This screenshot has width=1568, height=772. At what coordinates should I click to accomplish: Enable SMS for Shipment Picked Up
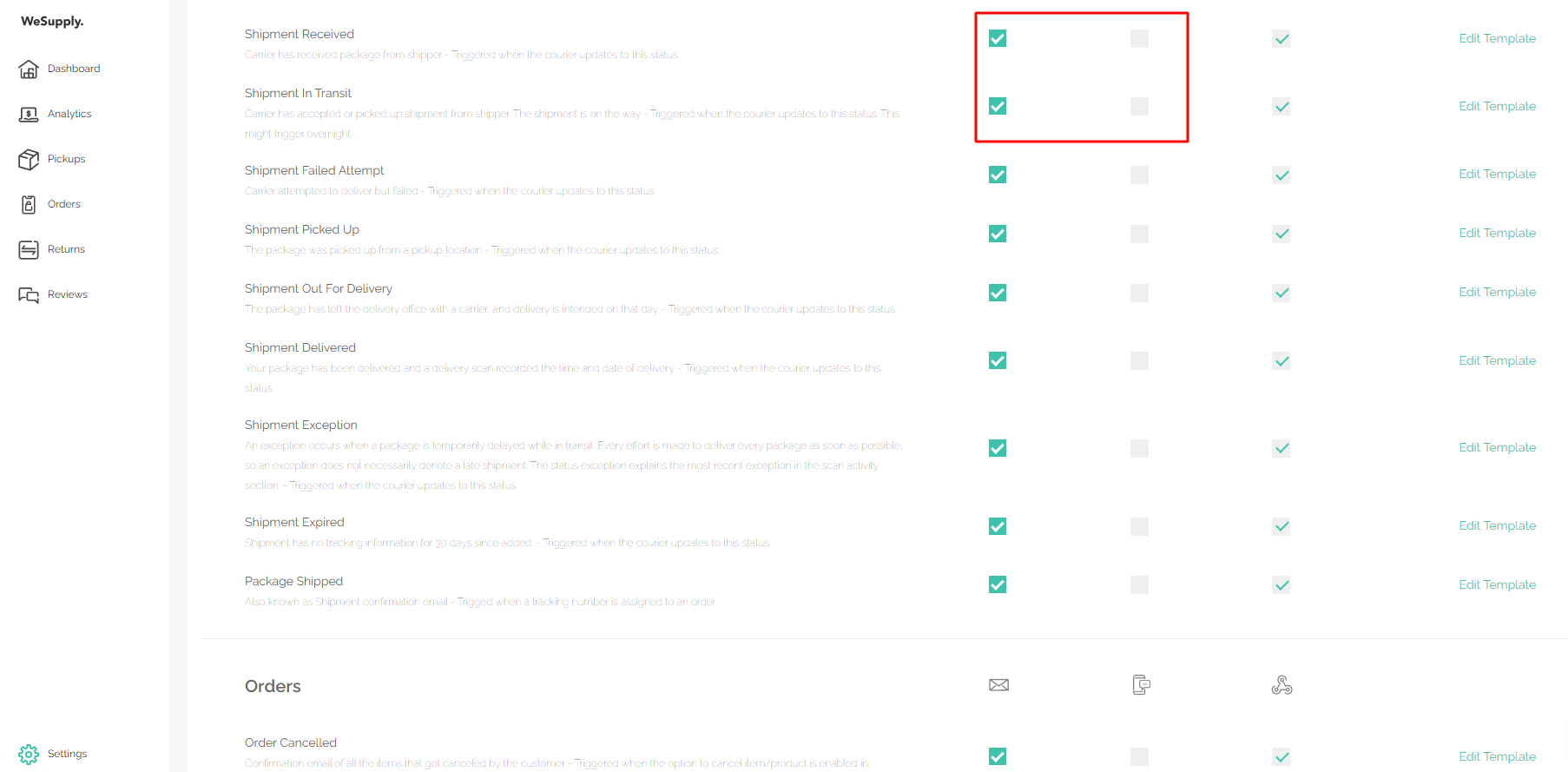(1139, 234)
